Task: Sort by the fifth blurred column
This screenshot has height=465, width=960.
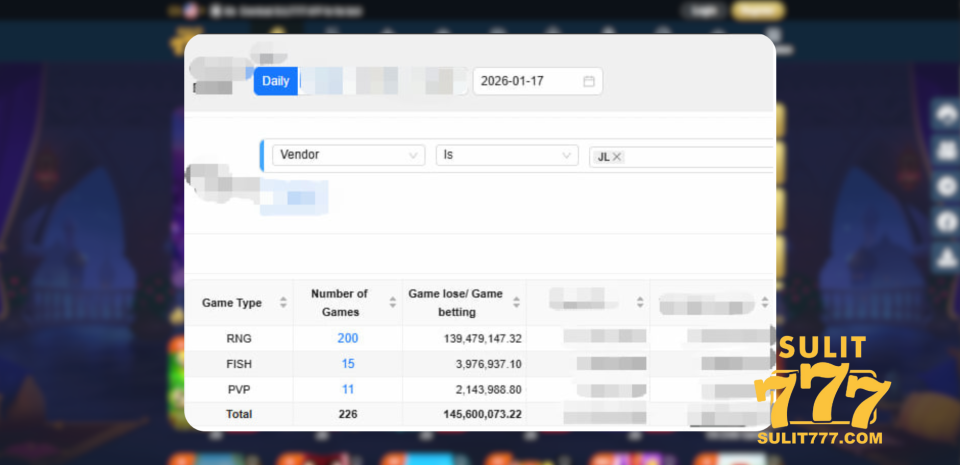Action: click(764, 302)
